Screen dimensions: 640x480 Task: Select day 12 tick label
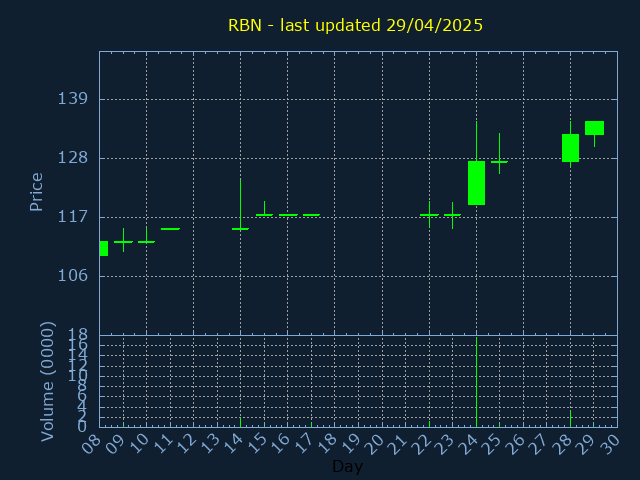186,444
